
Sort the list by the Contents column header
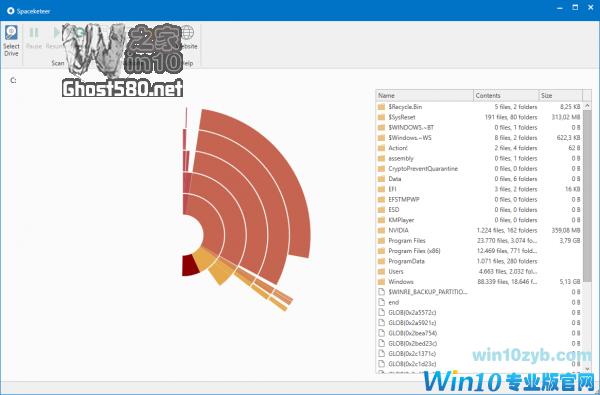pos(506,95)
